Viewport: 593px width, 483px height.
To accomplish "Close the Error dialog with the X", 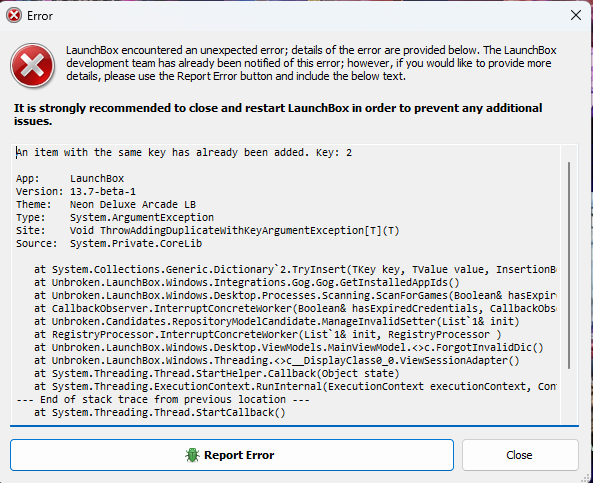I will (576, 15).
